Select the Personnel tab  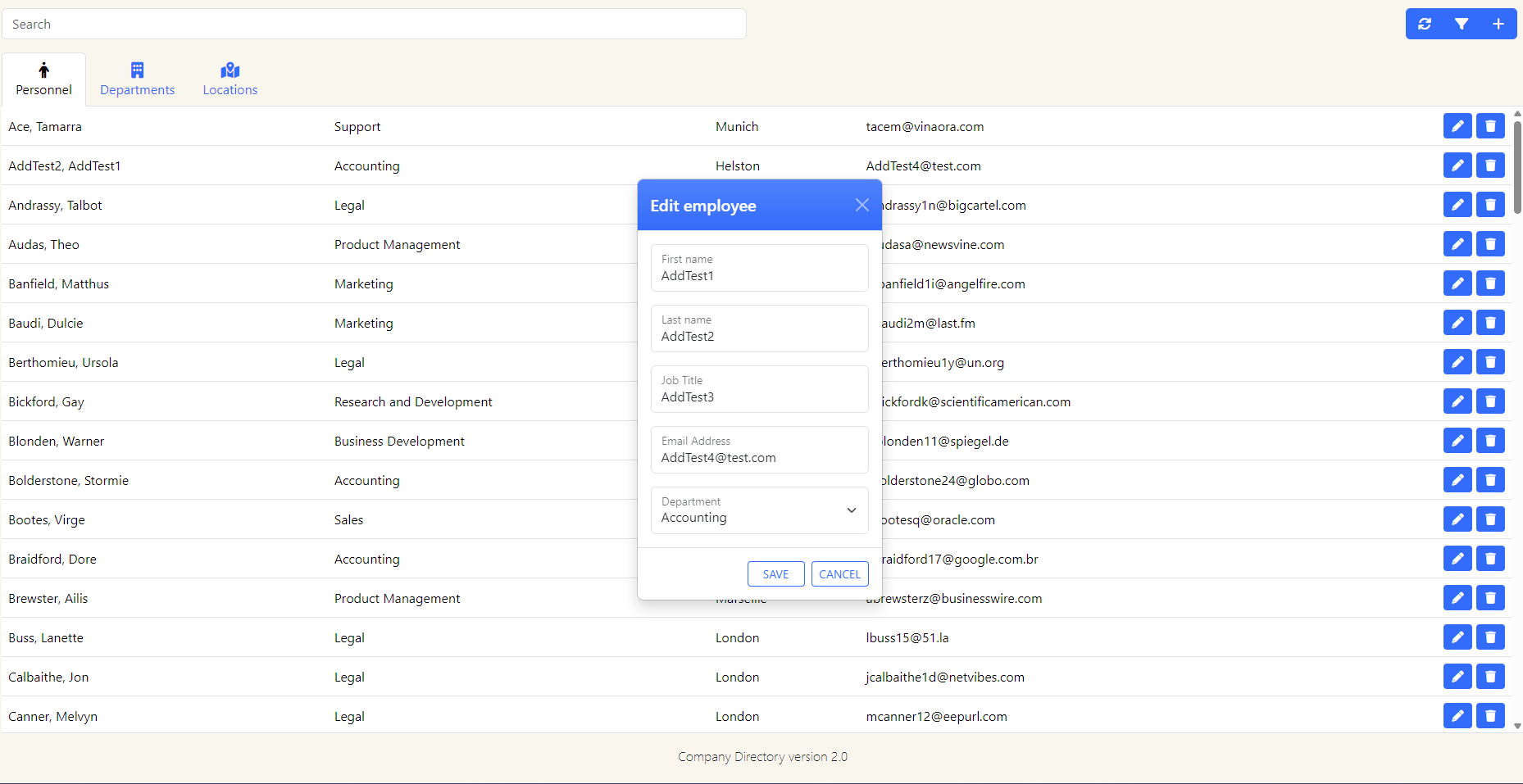[x=44, y=79]
